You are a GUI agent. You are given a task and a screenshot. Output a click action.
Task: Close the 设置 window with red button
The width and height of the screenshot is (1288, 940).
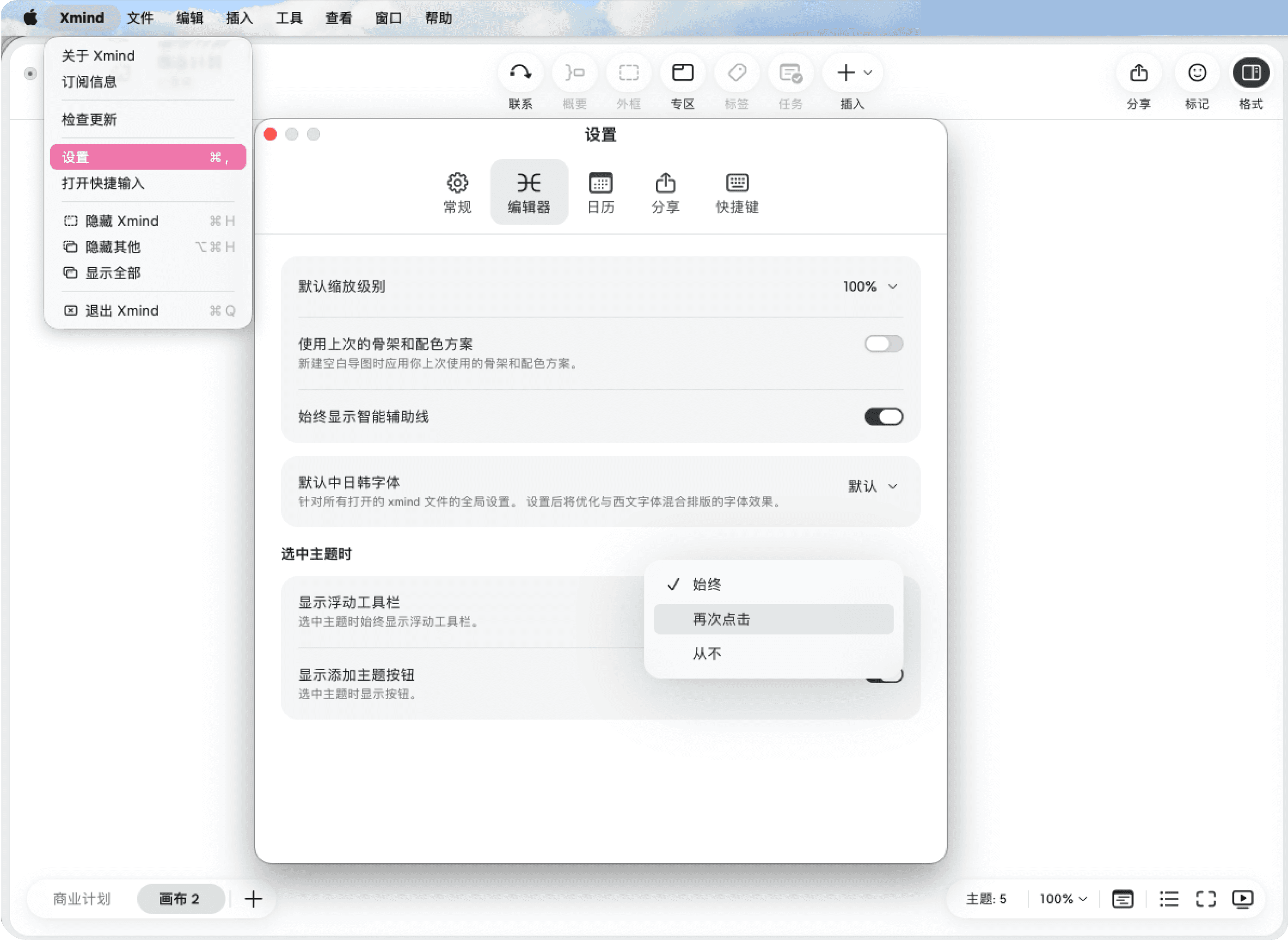click(270, 134)
